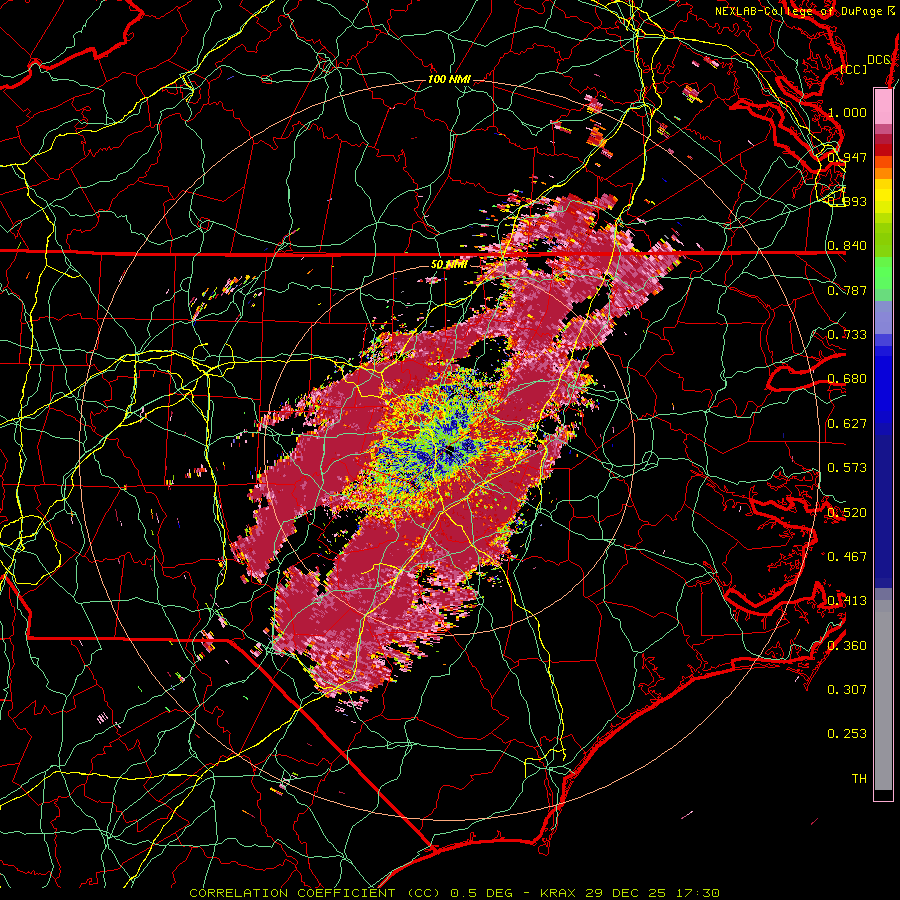Select the 0.360 color scale value
The height and width of the screenshot is (900, 900).
click(x=847, y=646)
